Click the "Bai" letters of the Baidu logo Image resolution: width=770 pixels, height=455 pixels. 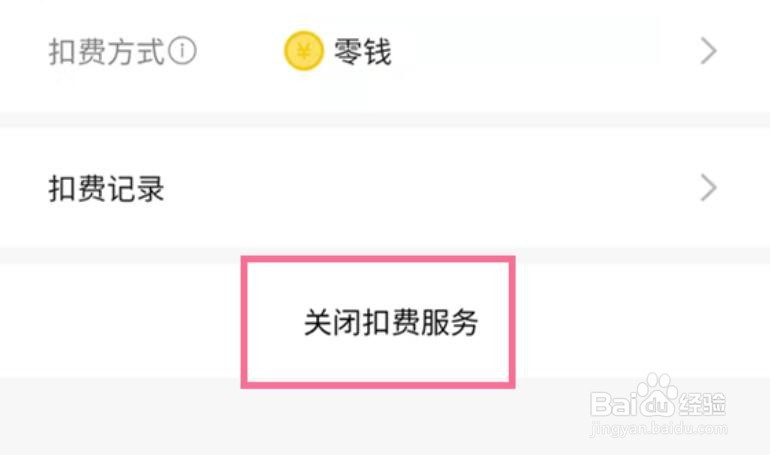[x=615, y=404]
